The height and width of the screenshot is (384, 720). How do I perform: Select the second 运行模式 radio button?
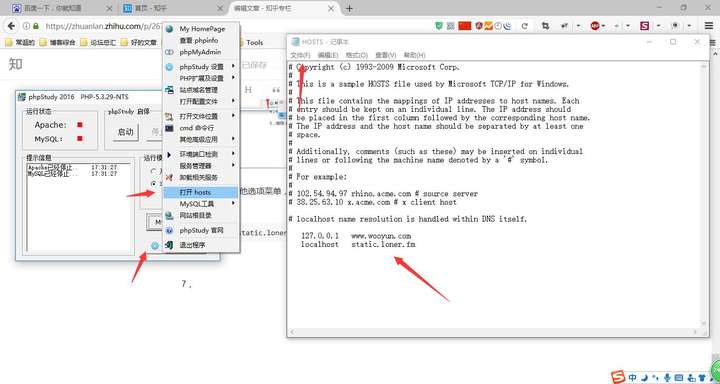click(154, 184)
